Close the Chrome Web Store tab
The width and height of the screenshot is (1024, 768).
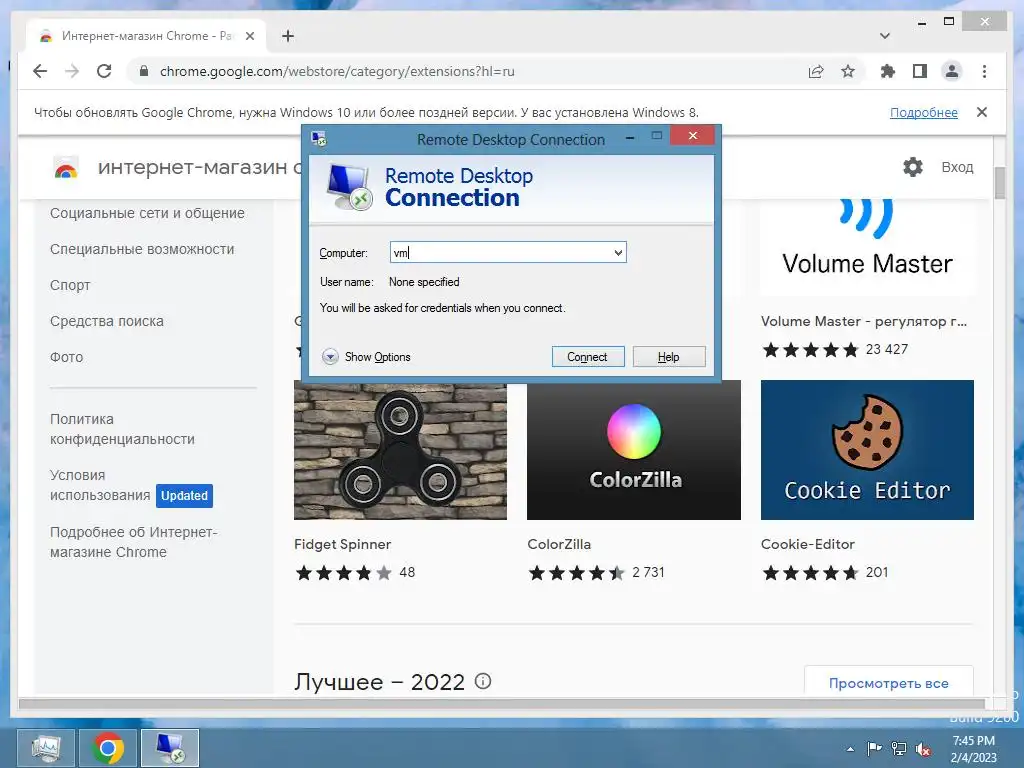click(249, 36)
